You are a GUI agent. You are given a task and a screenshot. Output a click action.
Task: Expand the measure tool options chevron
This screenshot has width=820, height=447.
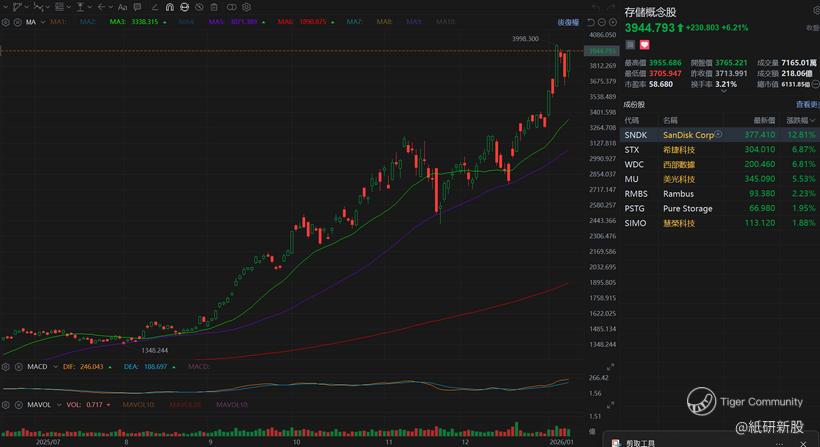coord(90,7)
